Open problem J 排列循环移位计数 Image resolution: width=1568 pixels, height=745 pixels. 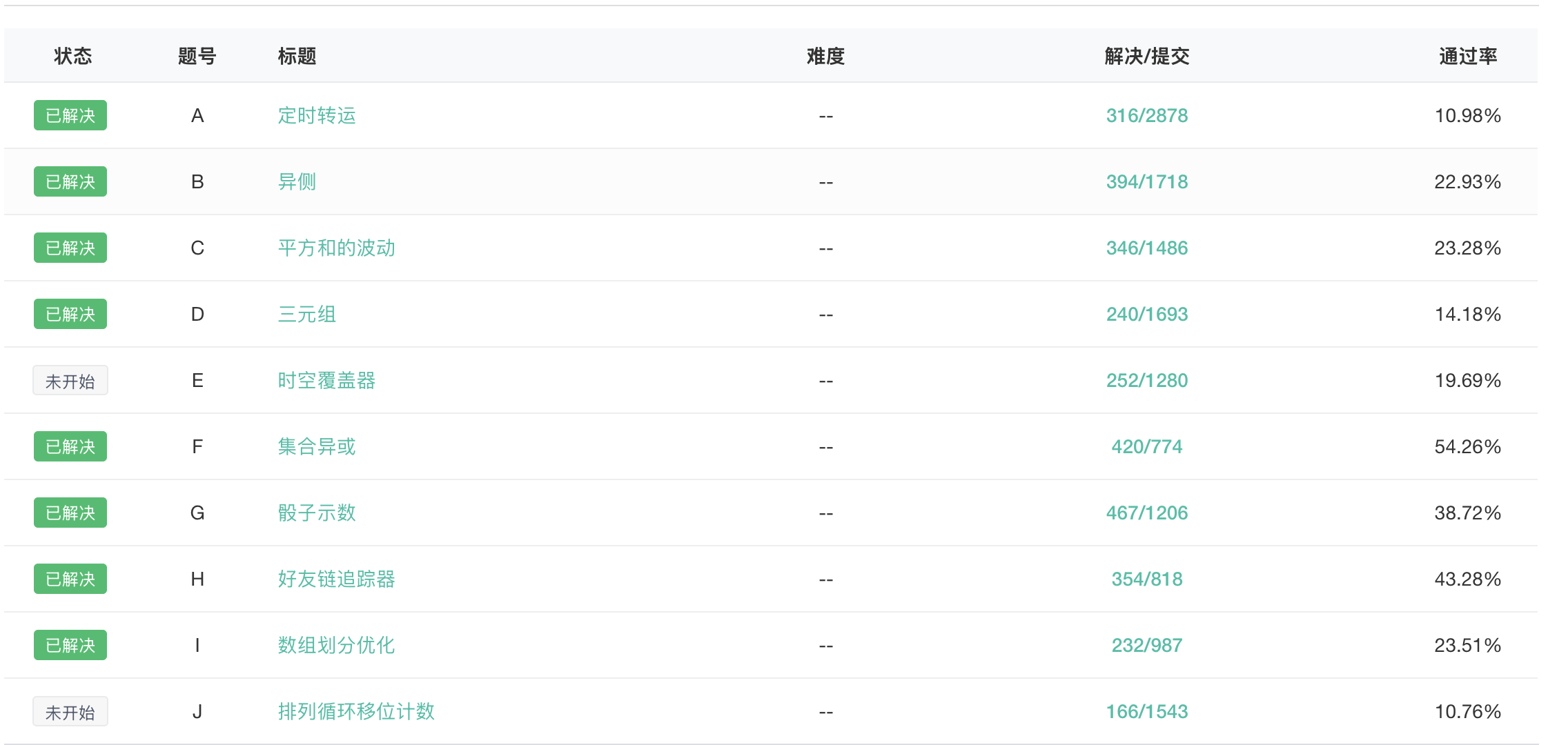[356, 711]
